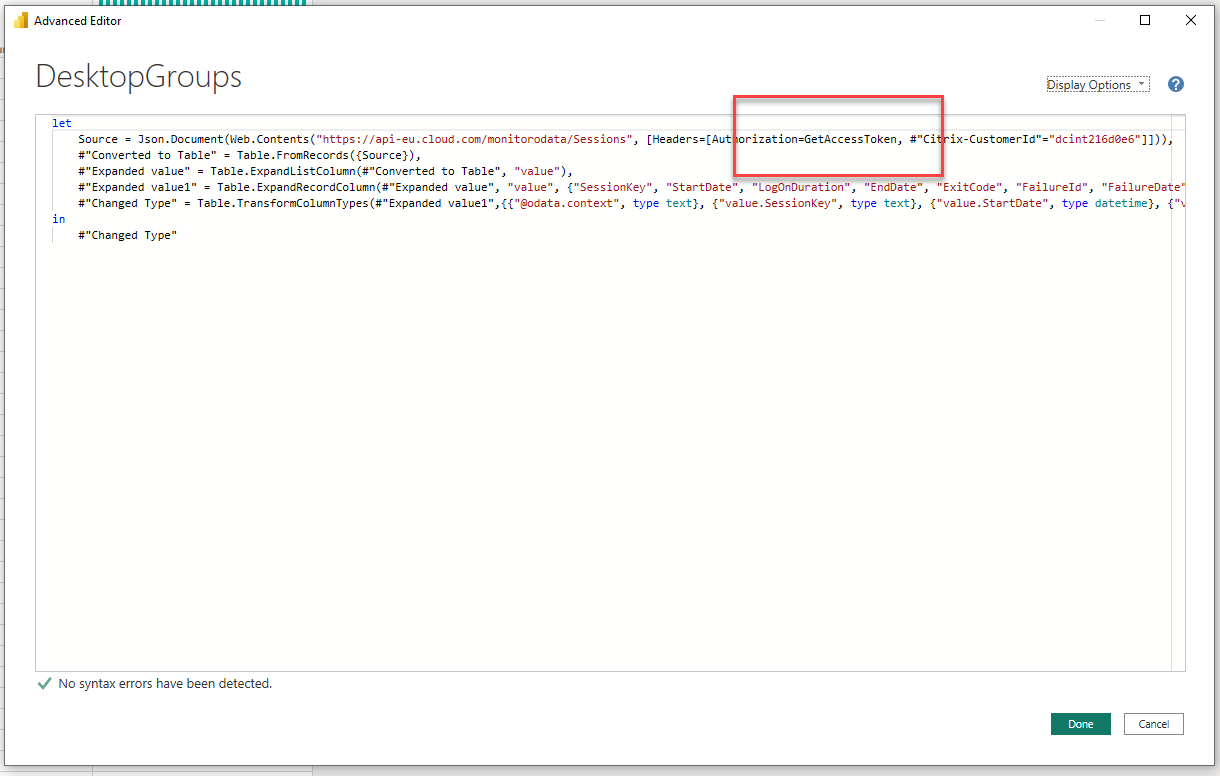The width and height of the screenshot is (1220, 776).
Task: Minimize the Advanced Editor window
Action: coord(1100,20)
